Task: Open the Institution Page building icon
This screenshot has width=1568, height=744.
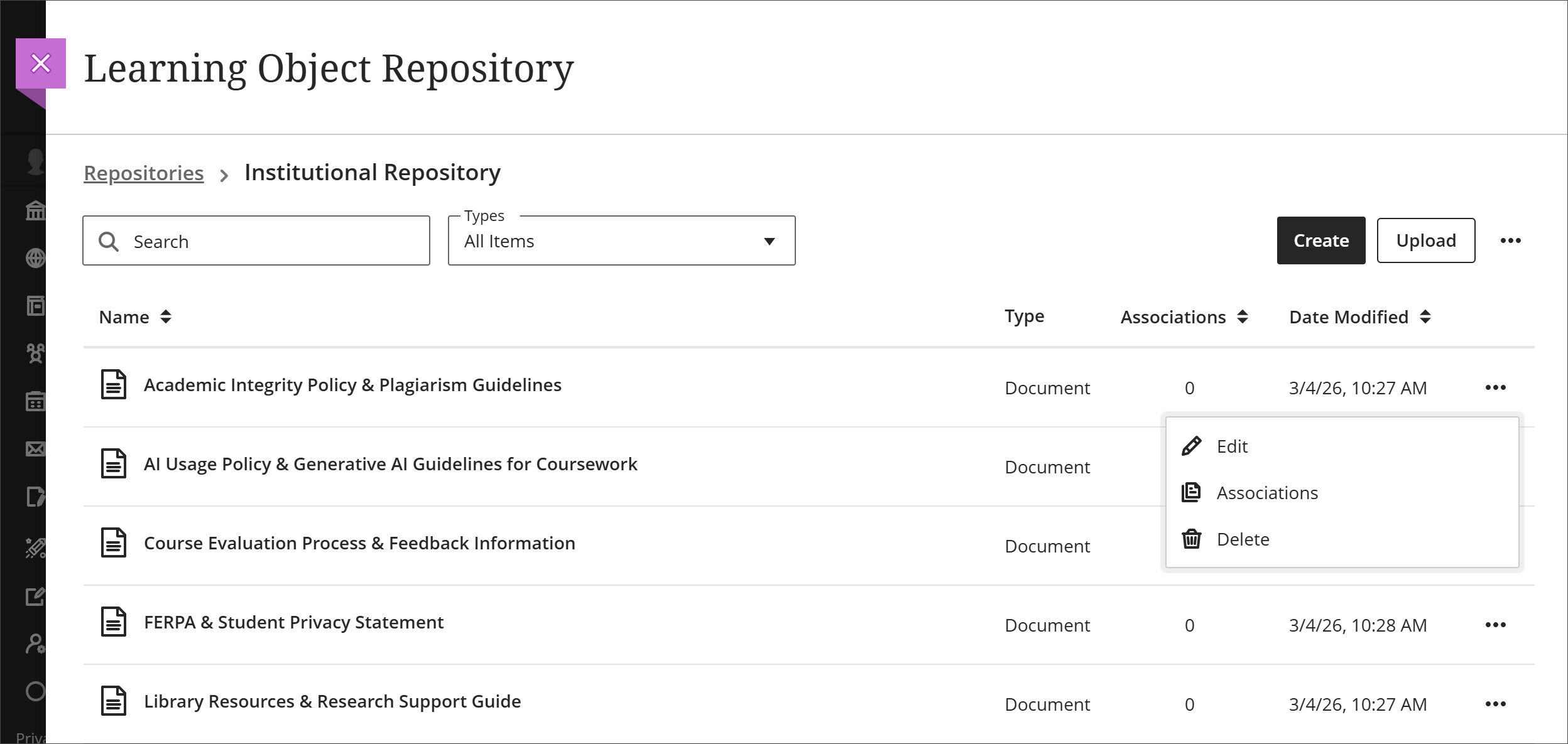Action: tap(36, 210)
